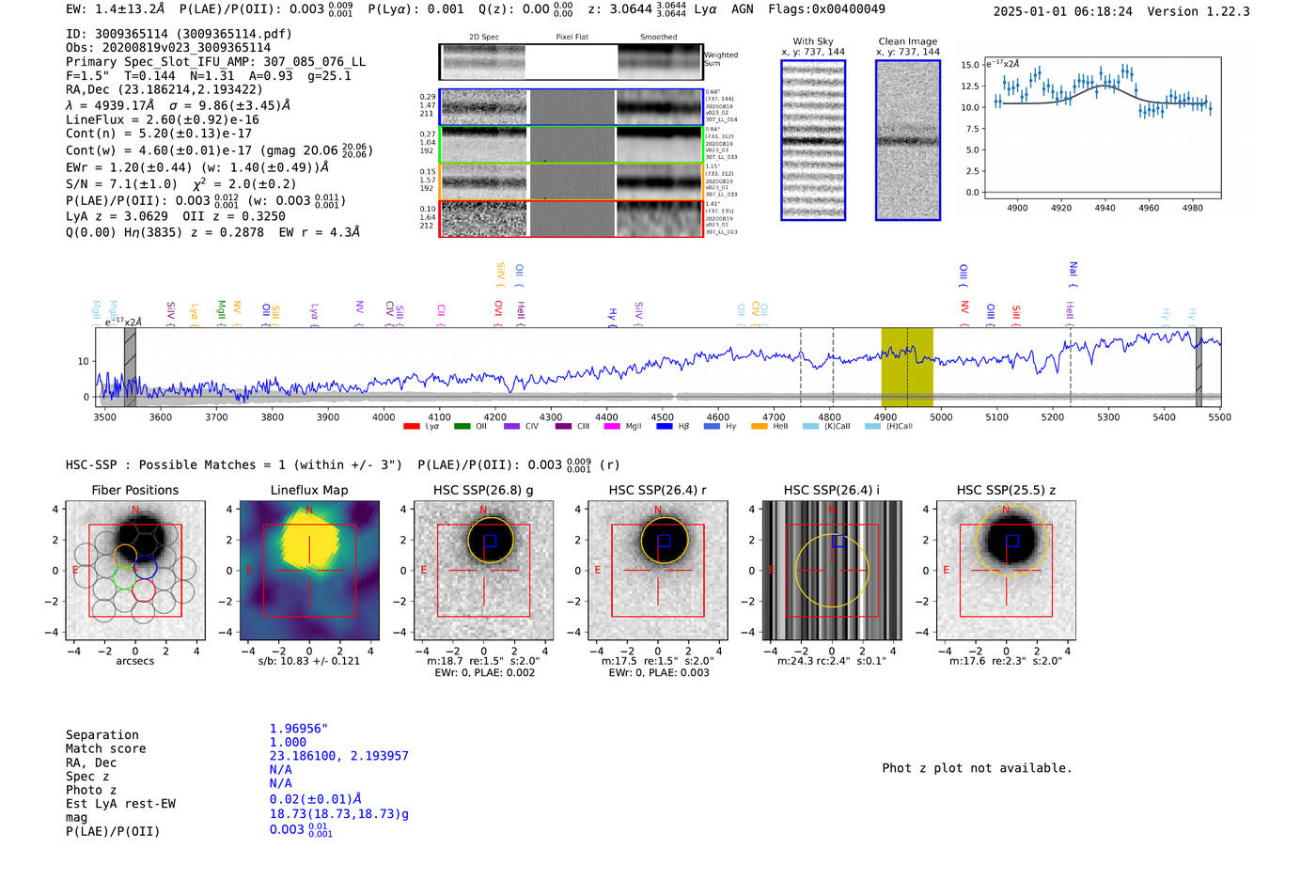
Task: Click the hatched gray bar near 5460 Å
Action: pos(1198,368)
